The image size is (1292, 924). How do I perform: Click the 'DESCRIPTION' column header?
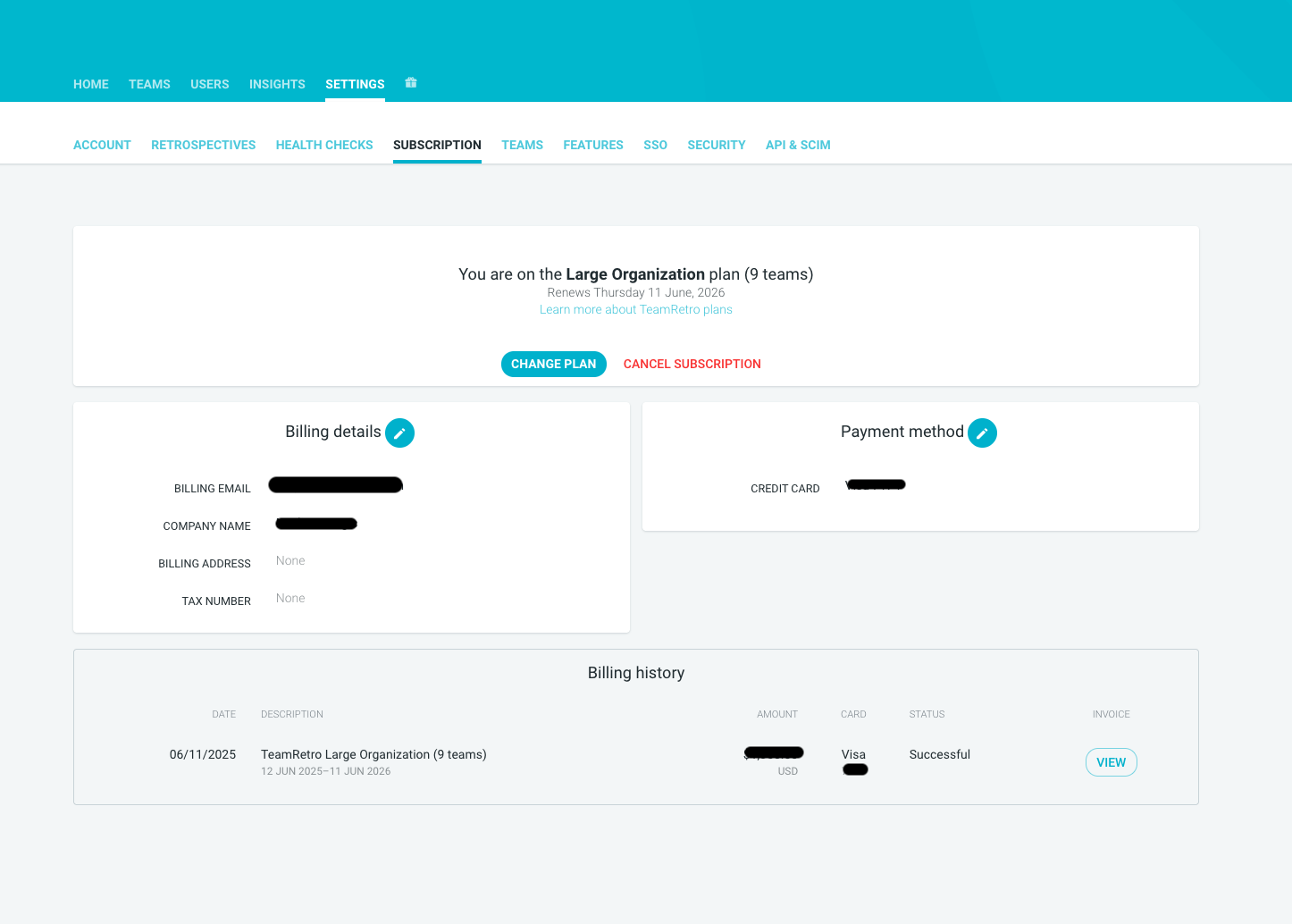pyautogui.click(x=292, y=714)
